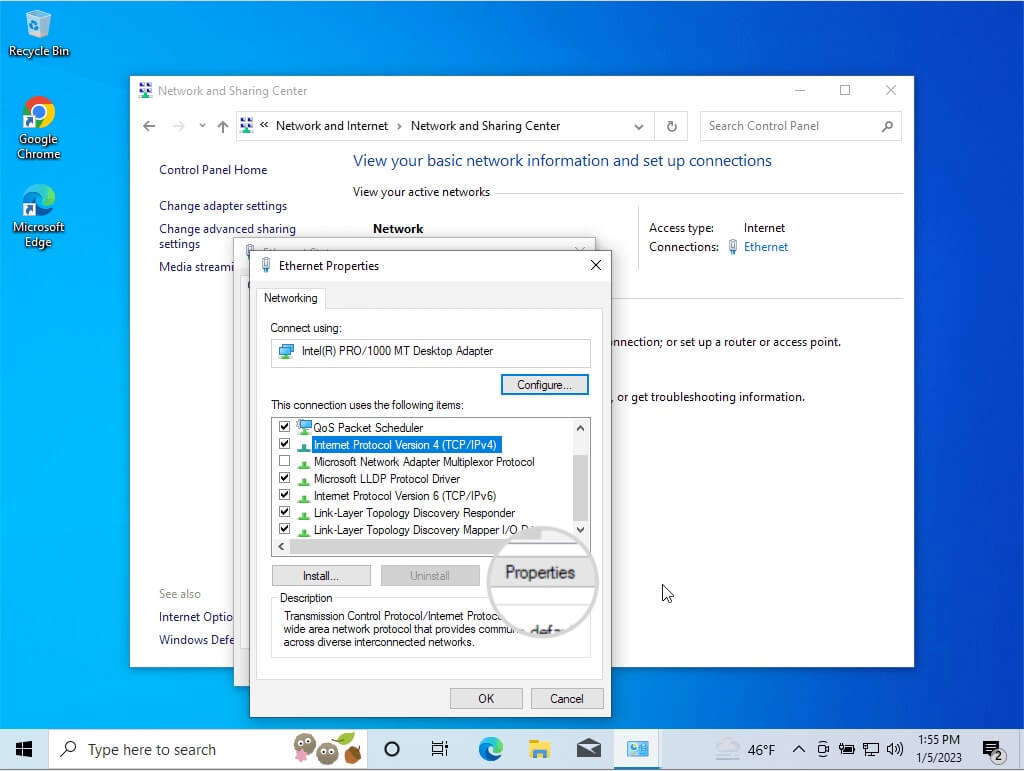Select Microsoft LLDP Protocol Driver item
Viewport: 1024px width, 771px height.
[x=387, y=479]
